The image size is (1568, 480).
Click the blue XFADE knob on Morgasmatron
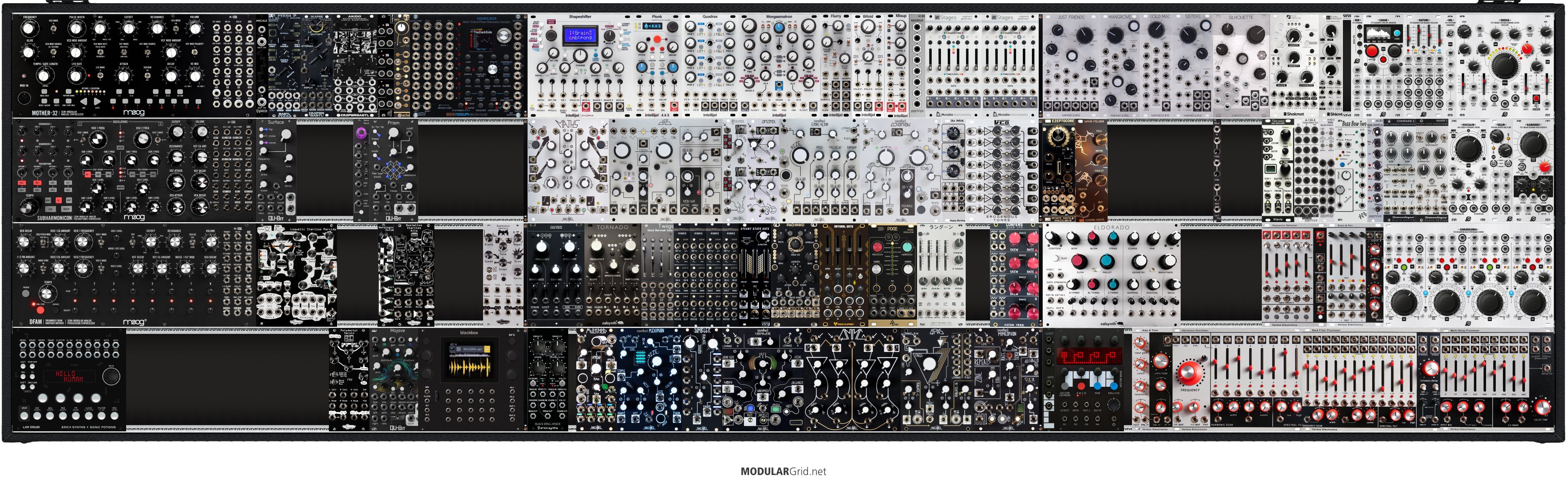(x=779, y=28)
